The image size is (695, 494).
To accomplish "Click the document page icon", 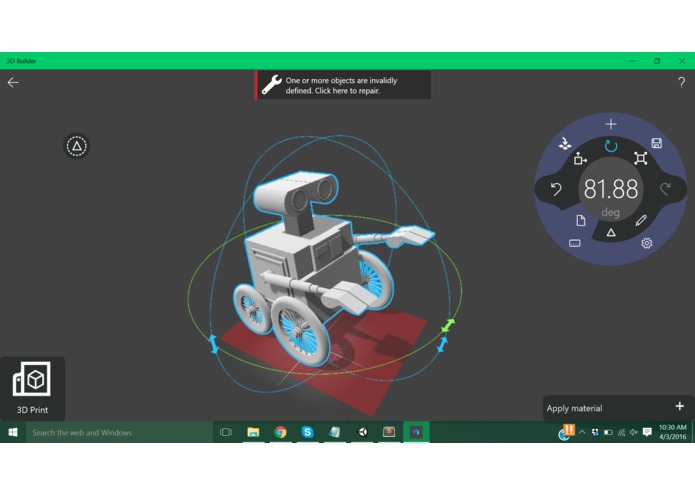I will pos(581,220).
